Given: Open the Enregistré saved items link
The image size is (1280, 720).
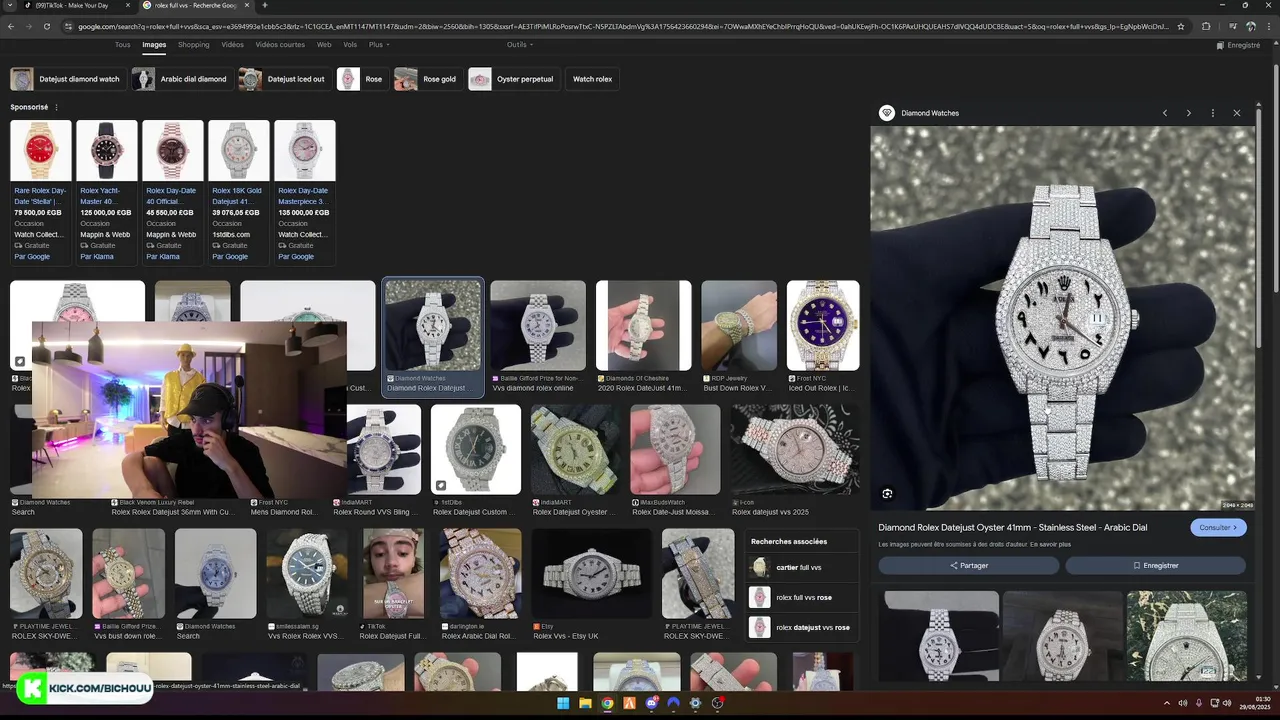Looking at the screenshot, I should 1238,45.
